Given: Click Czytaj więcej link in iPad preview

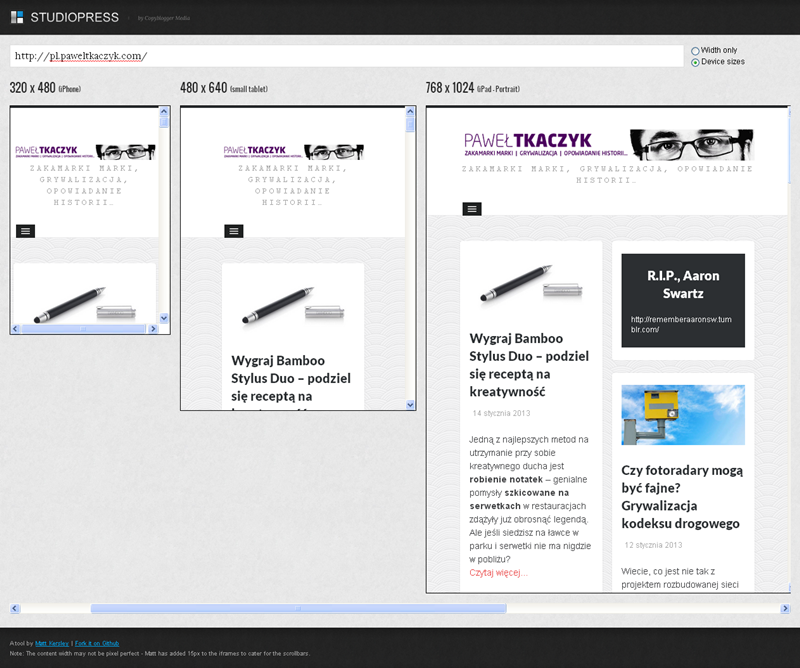Looking at the screenshot, I should tap(498, 573).
